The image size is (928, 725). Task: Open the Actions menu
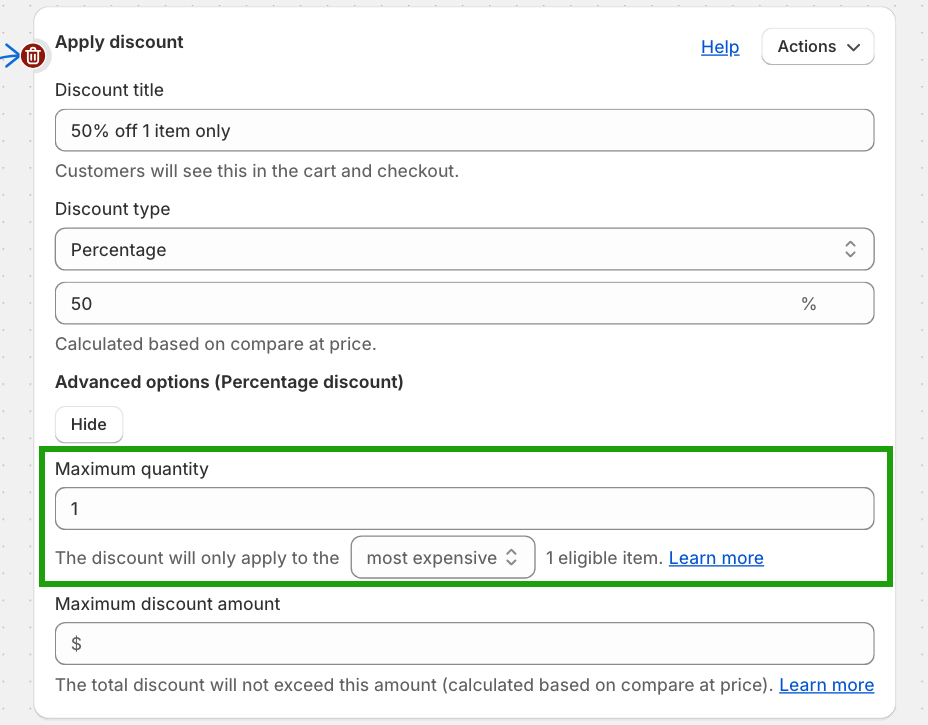coord(817,46)
